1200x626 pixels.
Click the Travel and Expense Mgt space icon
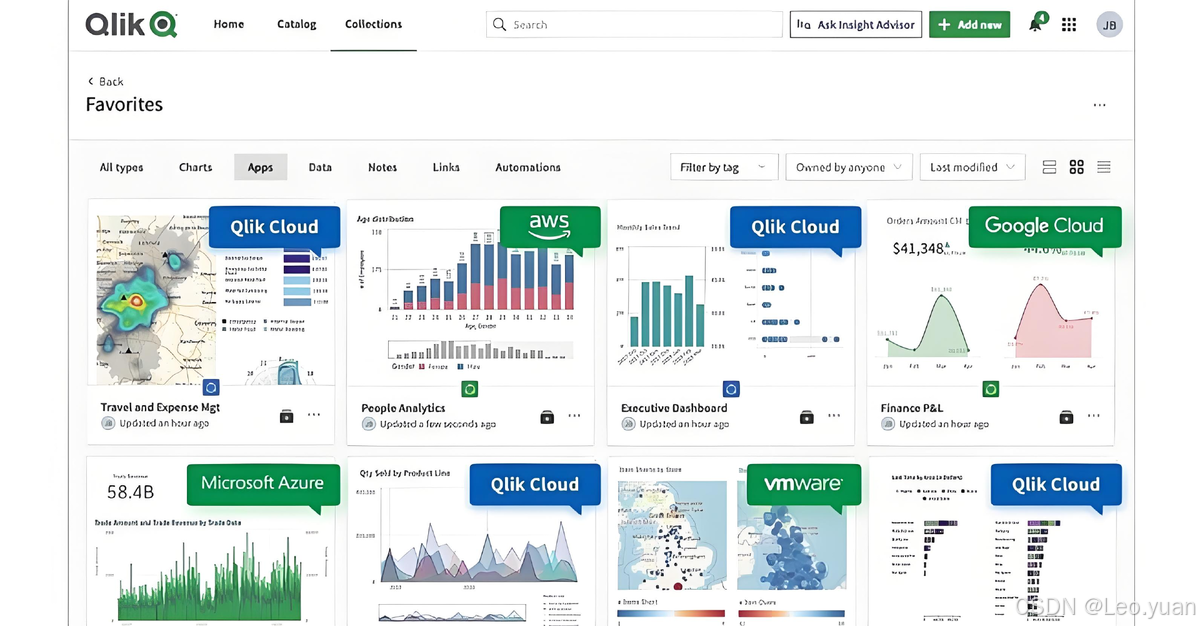(x=286, y=416)
